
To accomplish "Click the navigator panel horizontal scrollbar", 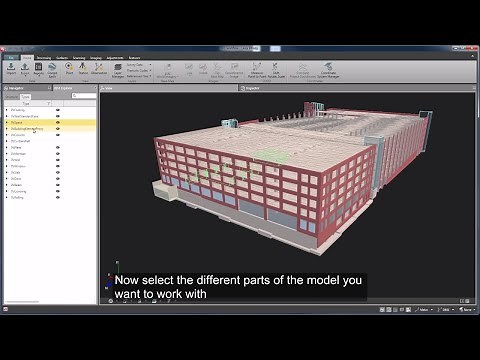I will [22, 301].
